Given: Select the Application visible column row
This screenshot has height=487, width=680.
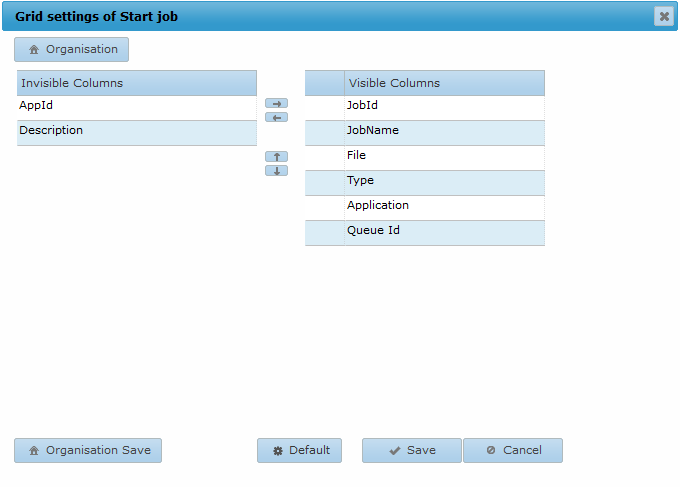Looking at the screenshot, I should coord(443,208).
